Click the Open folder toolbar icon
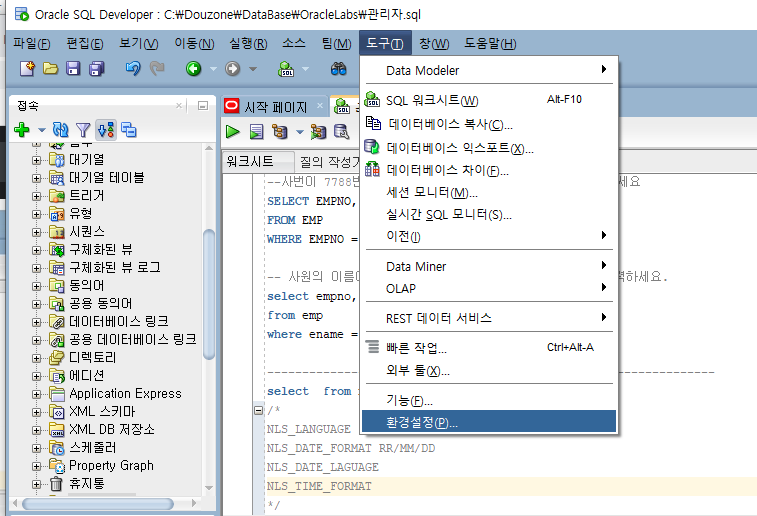The height and width of the screenshot is (516, 757). pyautogui.click(x=50, y=69)
